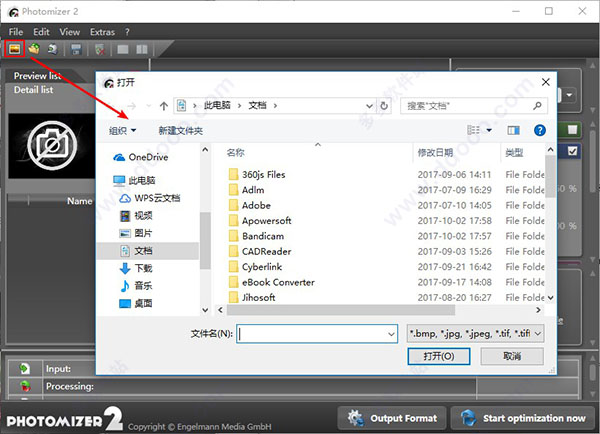Toggle the checkbox in Photomizer right panel

tap(572, 151)
